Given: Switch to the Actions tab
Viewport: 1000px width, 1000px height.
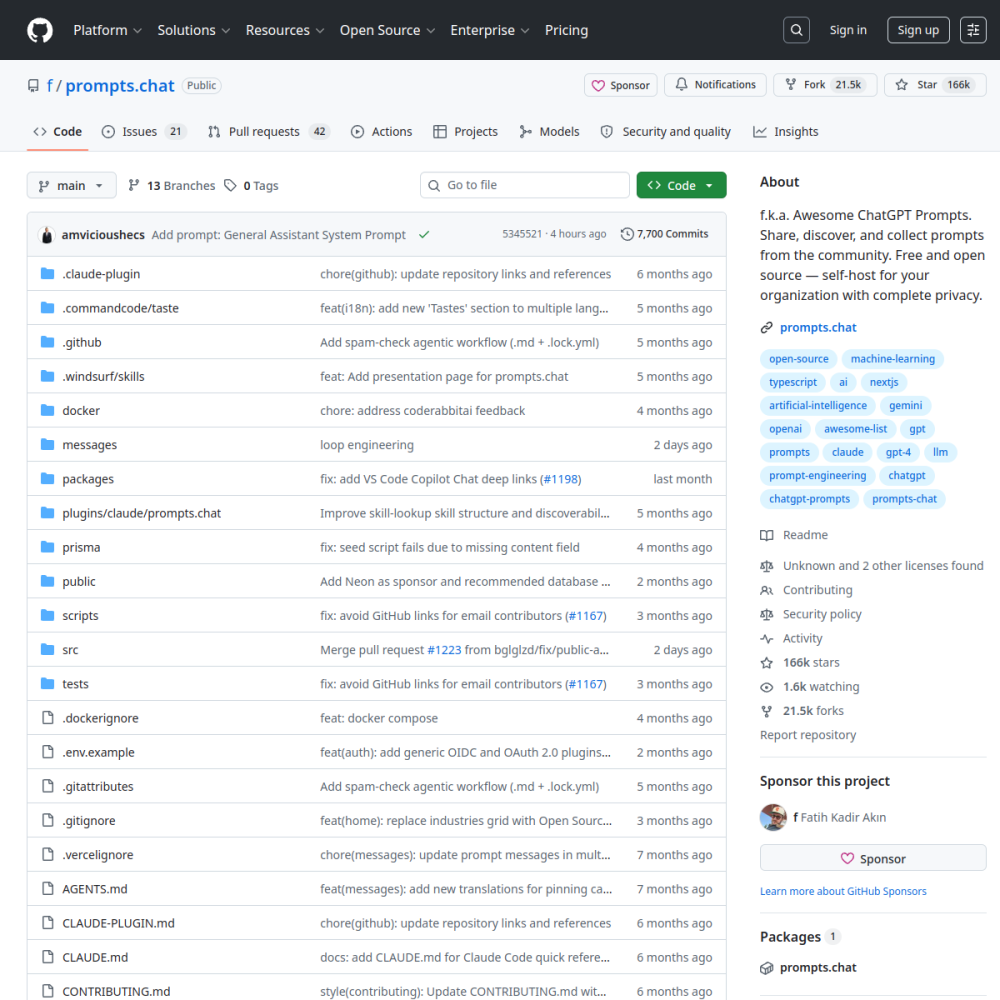Looking at the screenshot, I should pos(381,131).
